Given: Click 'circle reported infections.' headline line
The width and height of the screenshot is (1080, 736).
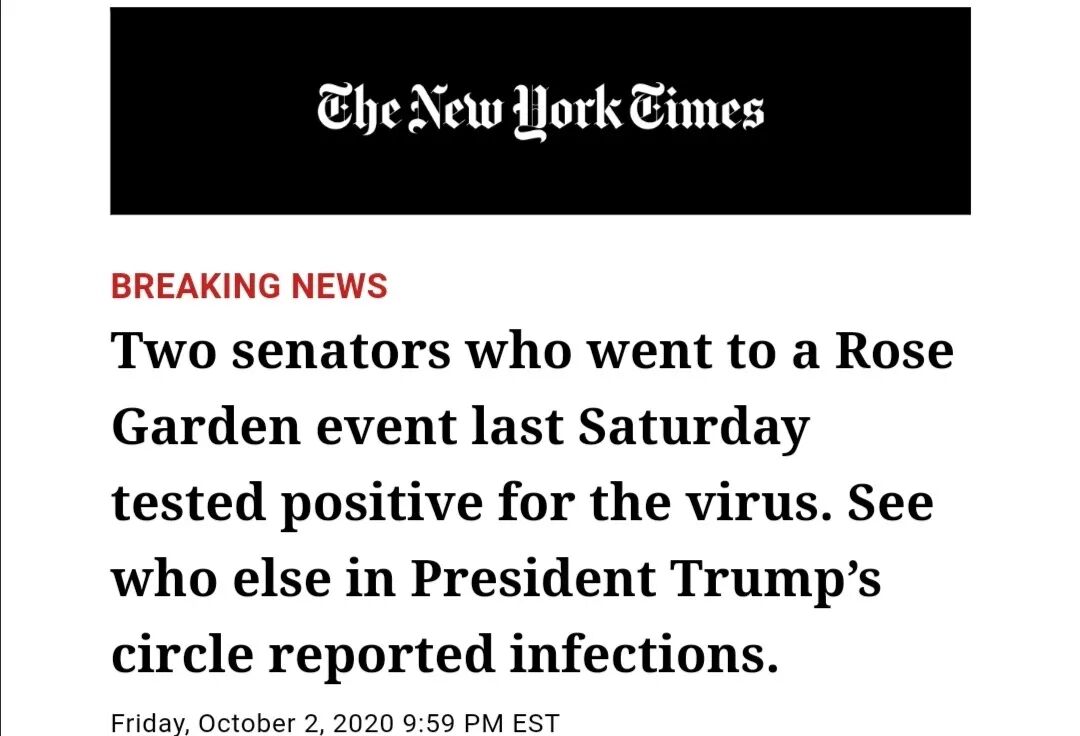Looking at the screenshot, I should point(445,654).
